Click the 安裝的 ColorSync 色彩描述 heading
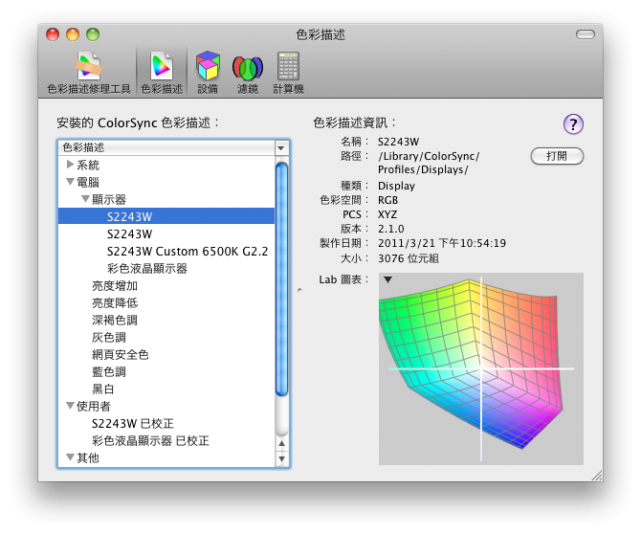This screenshot has height=534, width=640. pos(138,122)
